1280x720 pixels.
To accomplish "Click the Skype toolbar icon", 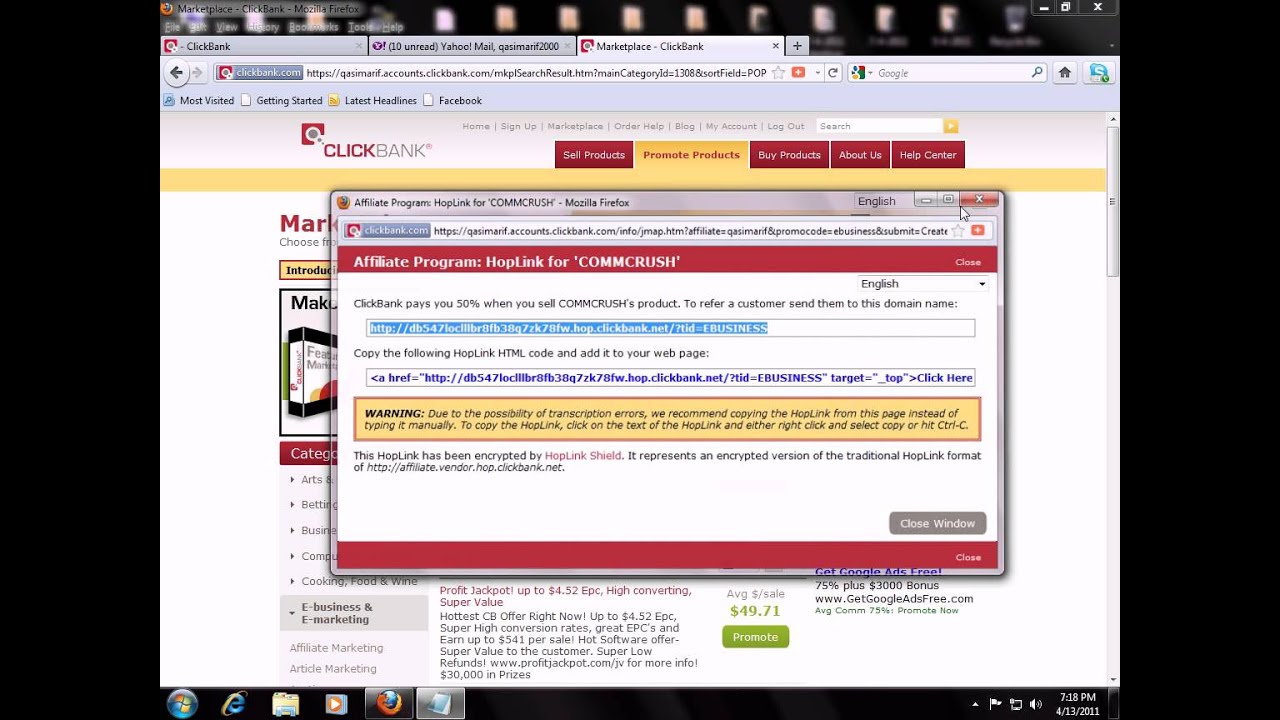I will [1099, 73].
